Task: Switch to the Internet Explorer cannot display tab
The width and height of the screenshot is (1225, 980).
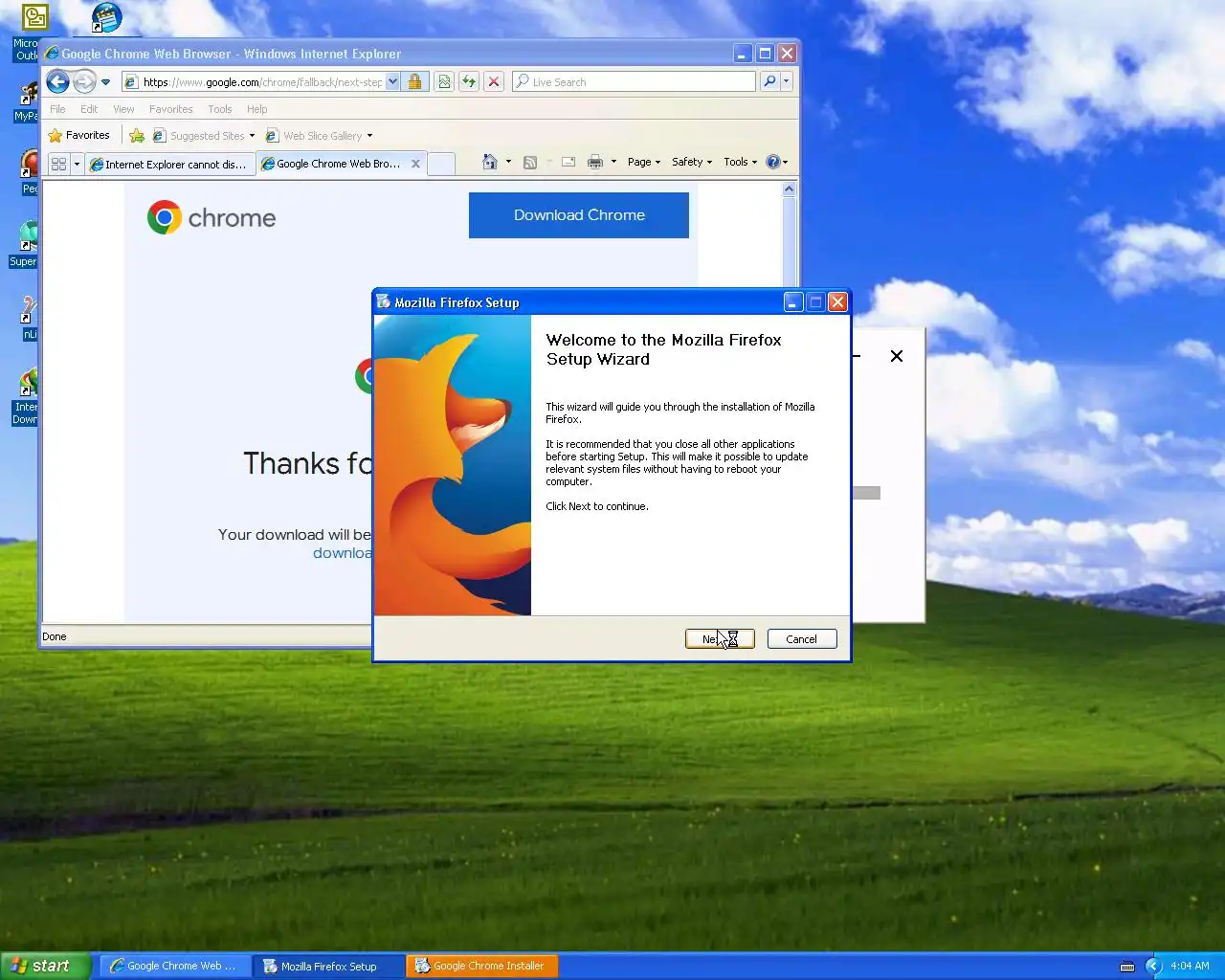Action: 169,164
